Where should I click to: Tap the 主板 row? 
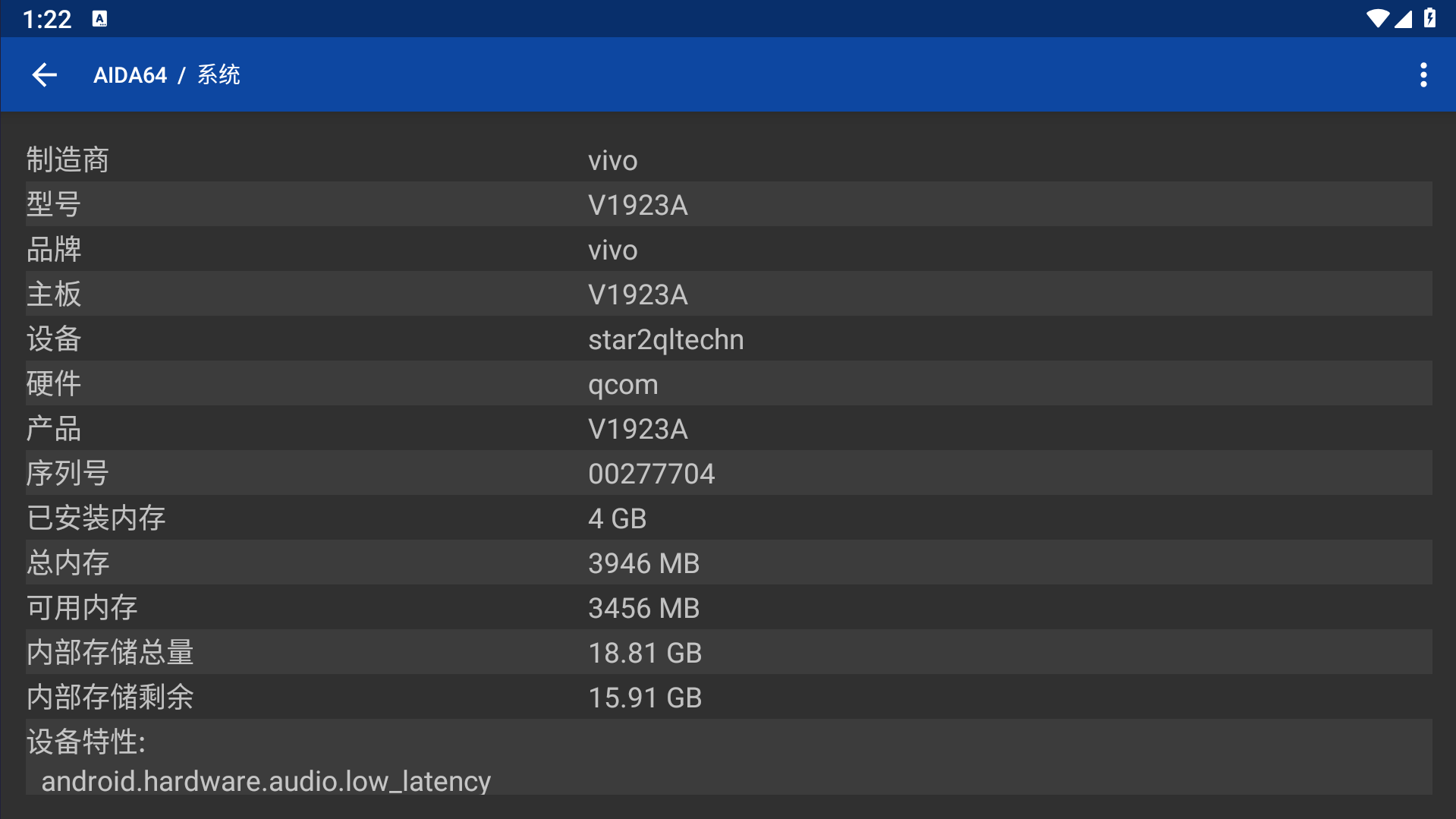728,294
